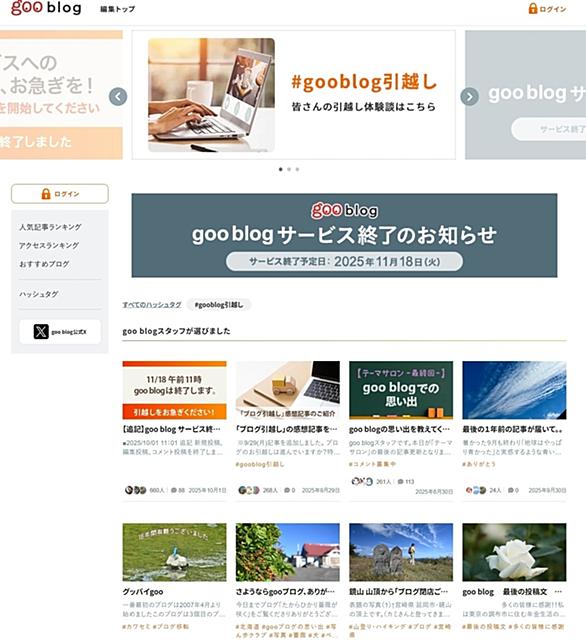Open 人気記事ランキング in the sidebar
586x640 pixels.
click(x=50, y=227)
